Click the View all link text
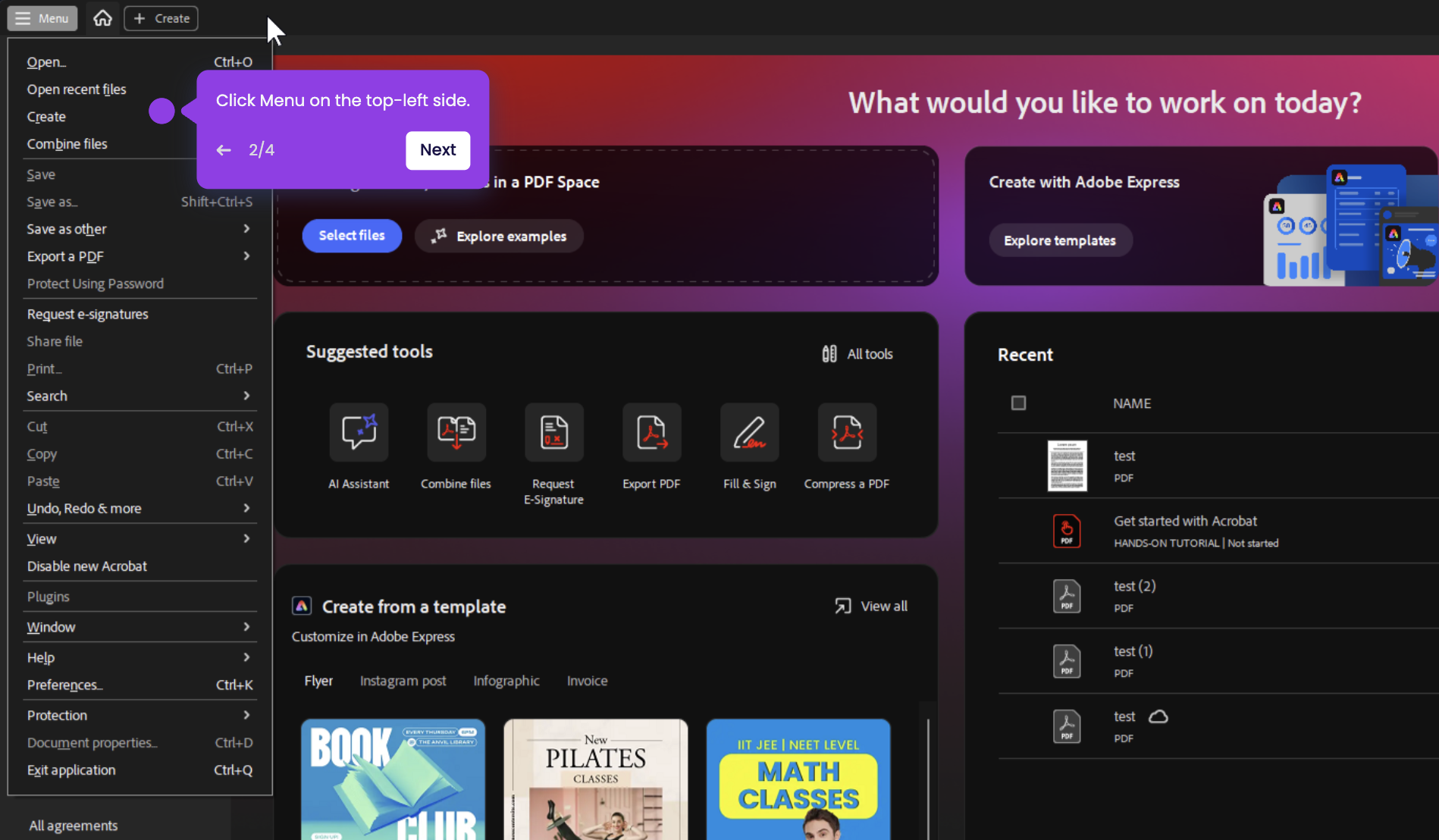This screenshot has height=840, width=1439. (x=884, y=606)
